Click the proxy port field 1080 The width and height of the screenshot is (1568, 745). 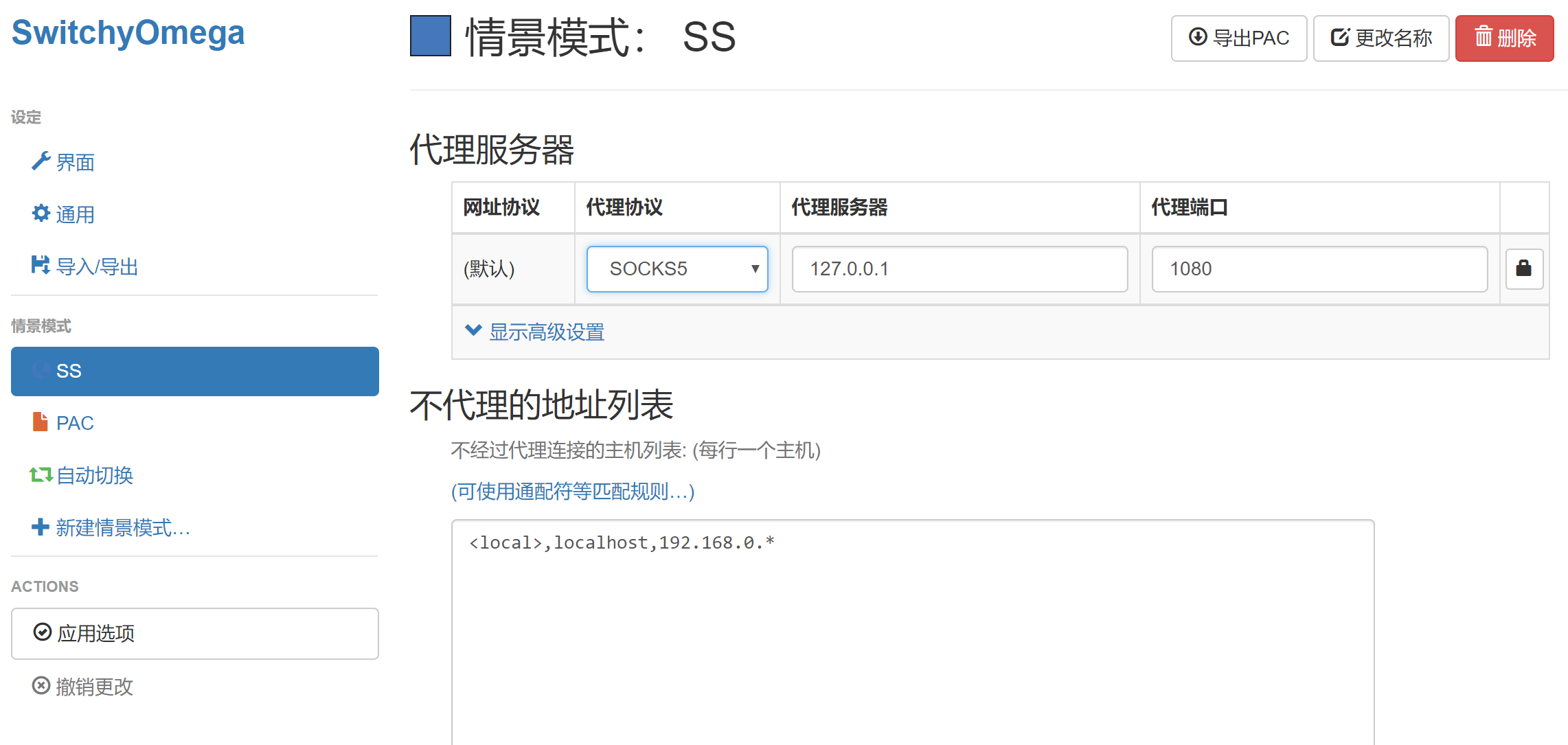click(1319, 269)
